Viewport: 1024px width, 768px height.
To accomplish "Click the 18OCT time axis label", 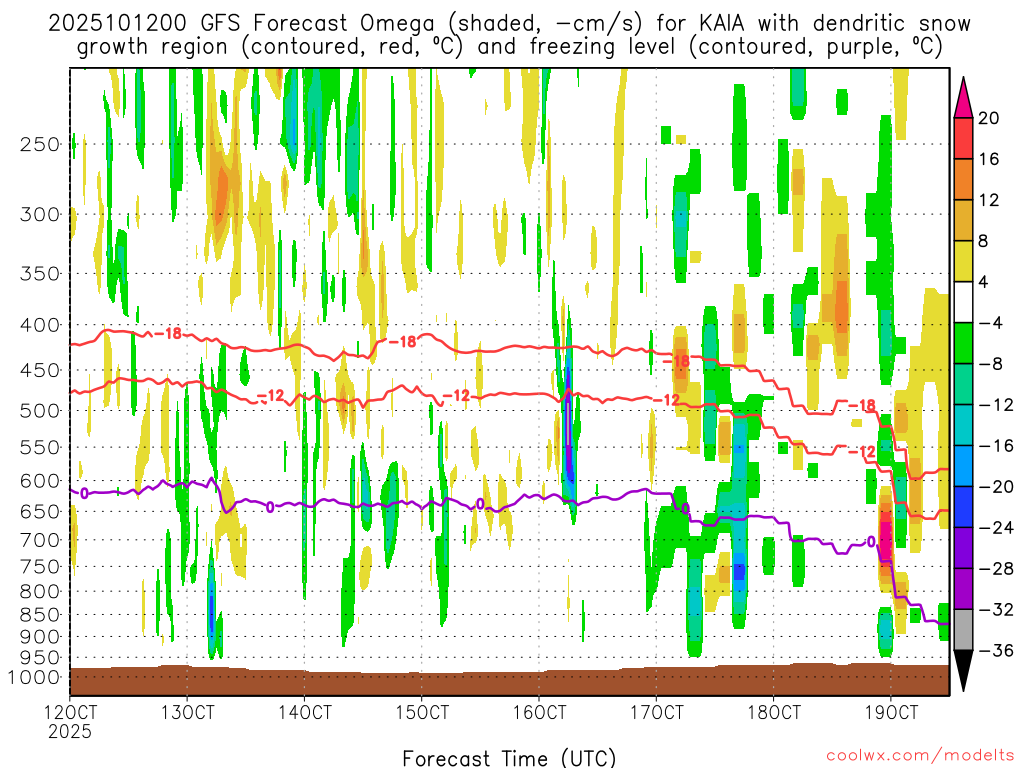I will pos(773,712).
